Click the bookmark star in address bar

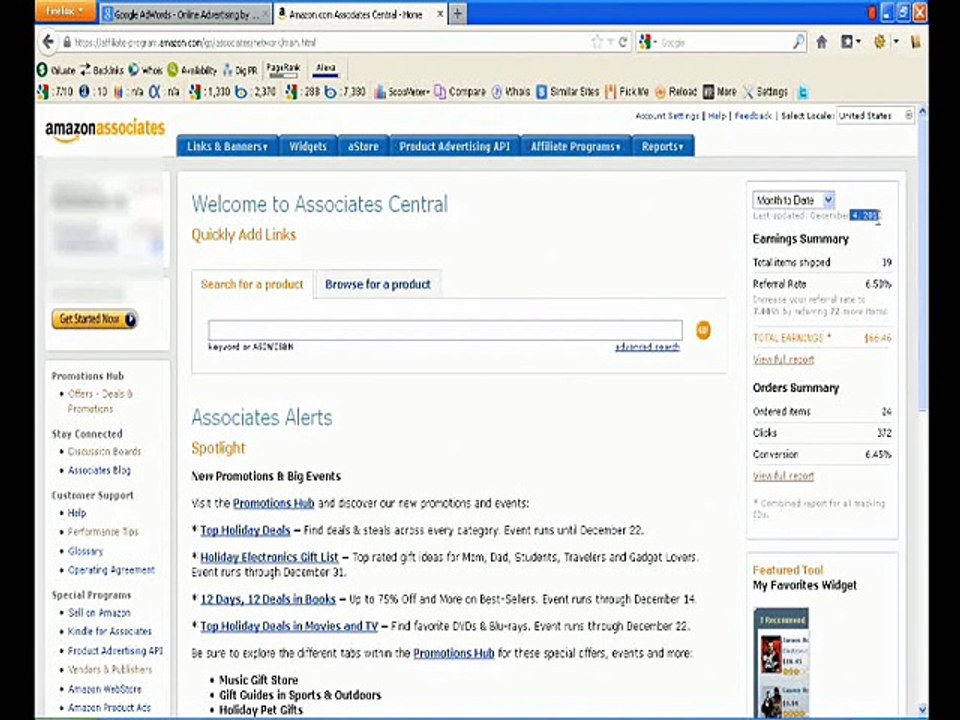point(597,42)
